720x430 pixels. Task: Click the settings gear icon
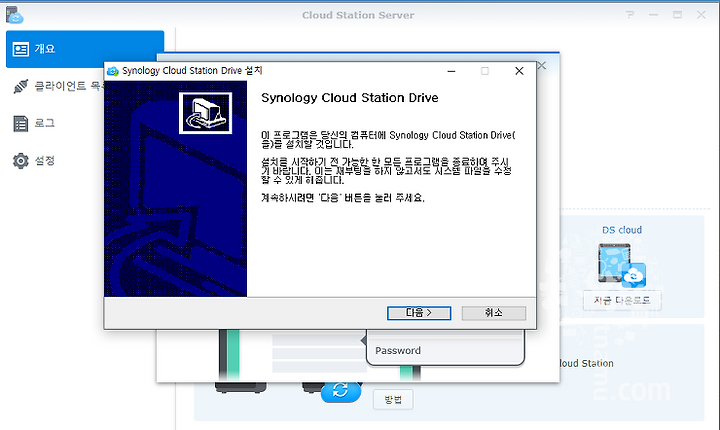click(x=21, y=161)
